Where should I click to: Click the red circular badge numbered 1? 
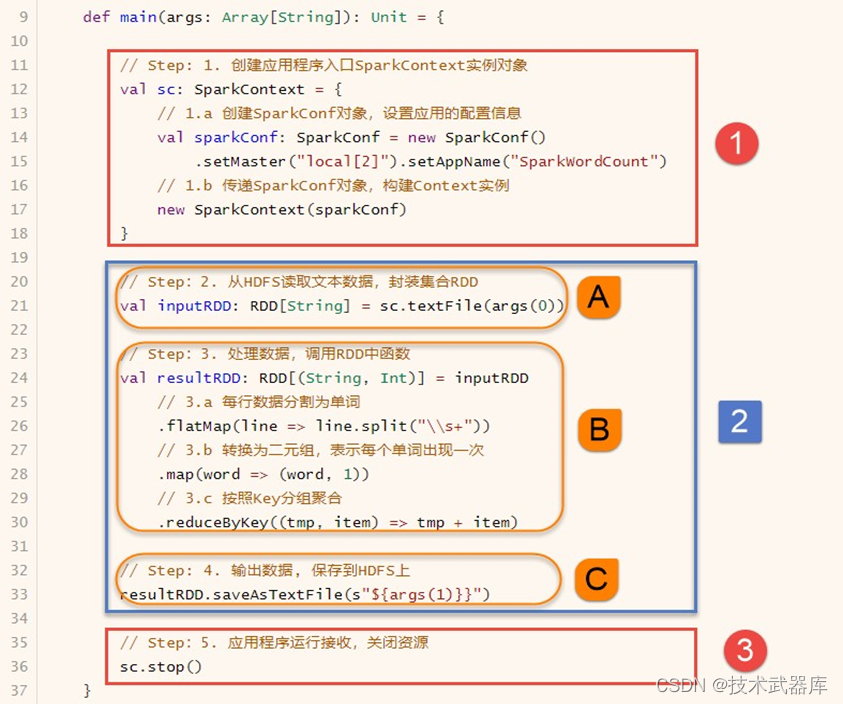point(737,144)
